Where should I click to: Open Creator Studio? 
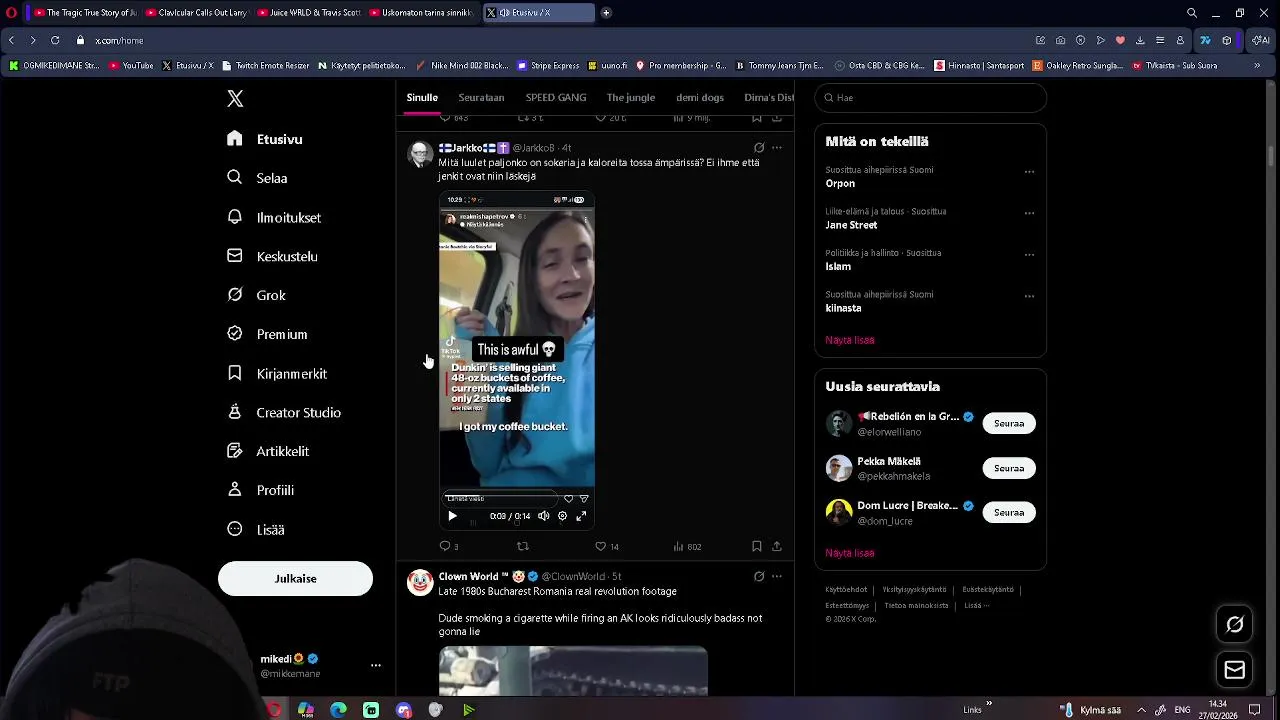click(285, 412)
